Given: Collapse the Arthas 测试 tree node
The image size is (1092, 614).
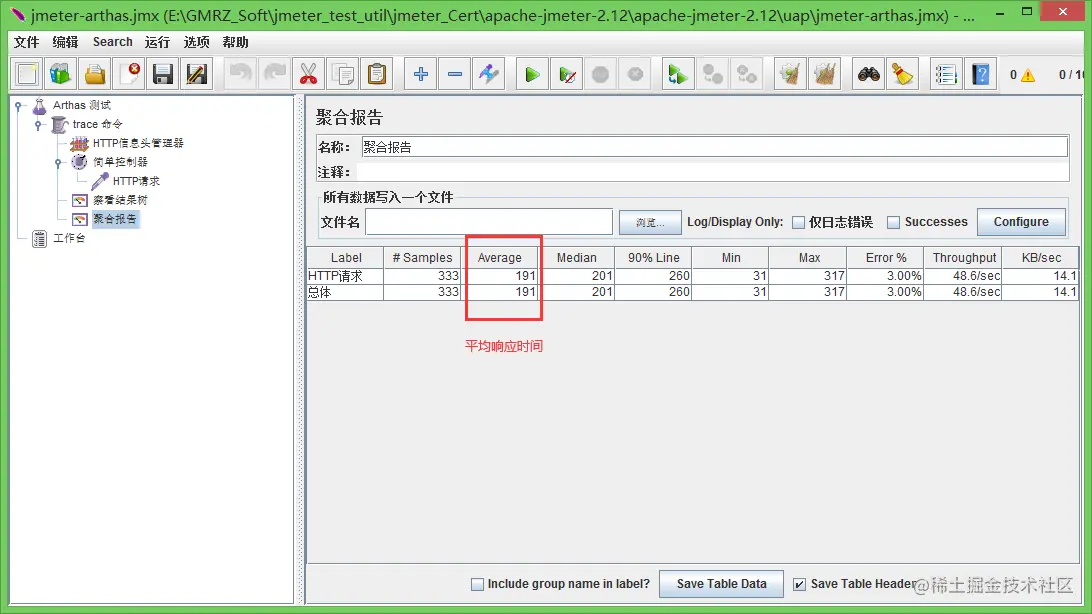Looking at the screenshot, I should click(x=19, y=106).
